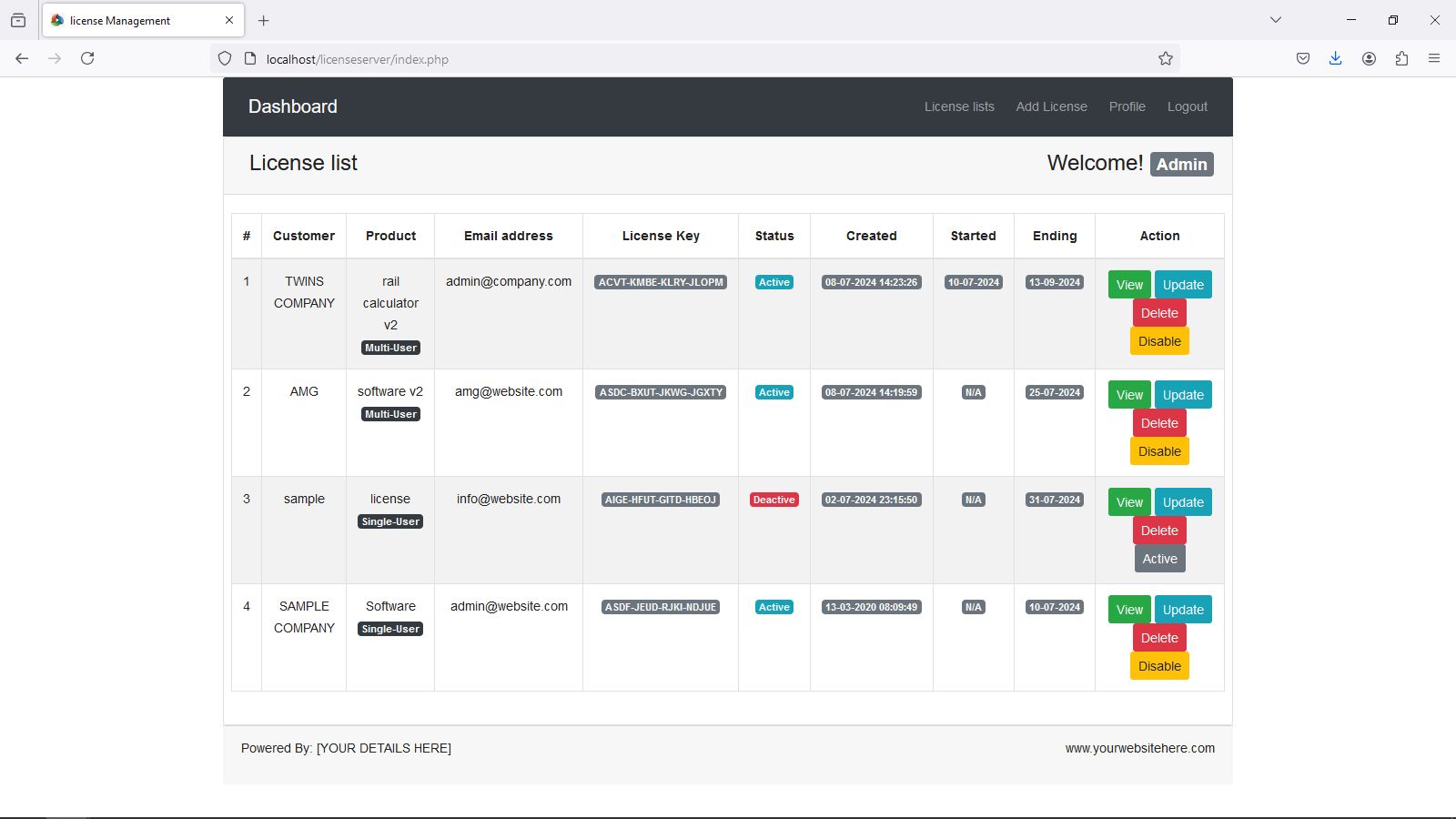The width and height of the screenshot is (1456, 819).
Task: Click the www.yourwebsitehere.com footer text
Action: point(1140,748)
